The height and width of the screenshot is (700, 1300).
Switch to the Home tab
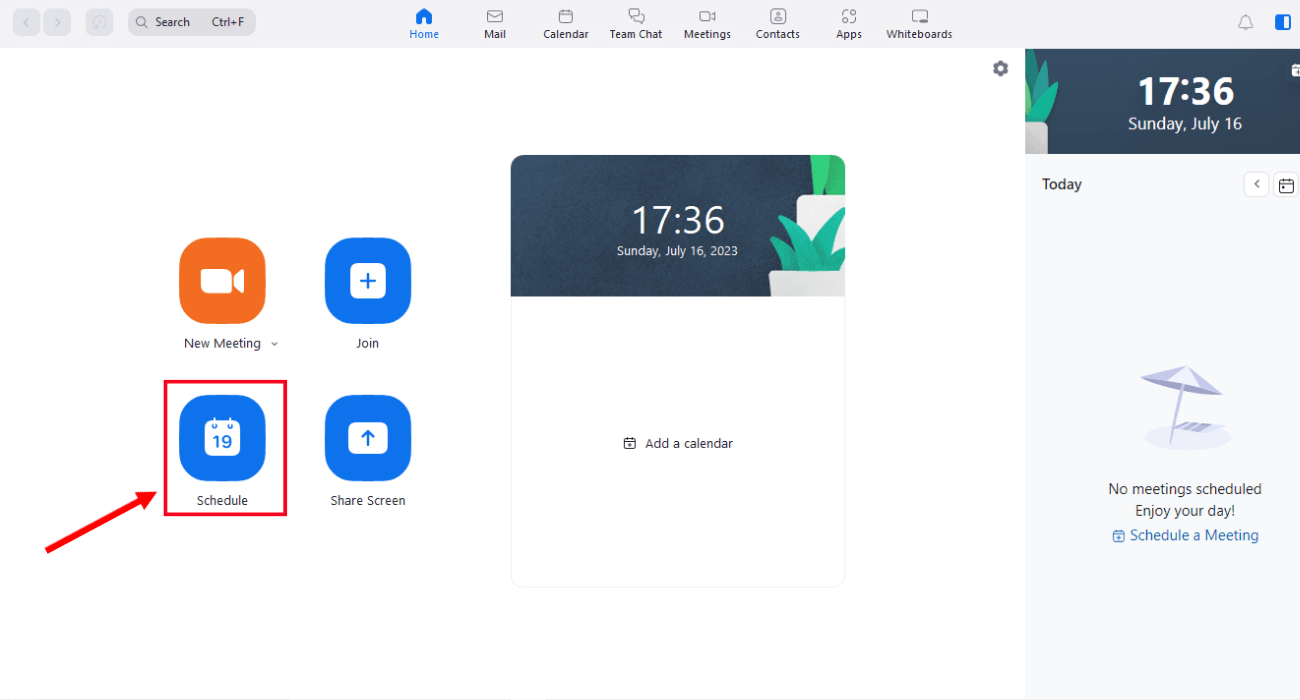click(424, 24)
